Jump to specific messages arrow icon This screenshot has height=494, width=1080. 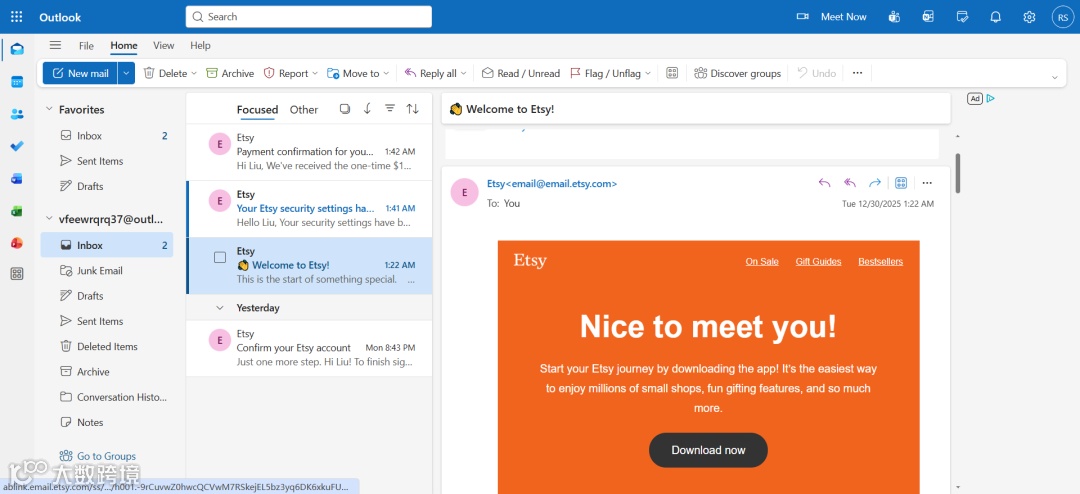(x=367, y=109)
